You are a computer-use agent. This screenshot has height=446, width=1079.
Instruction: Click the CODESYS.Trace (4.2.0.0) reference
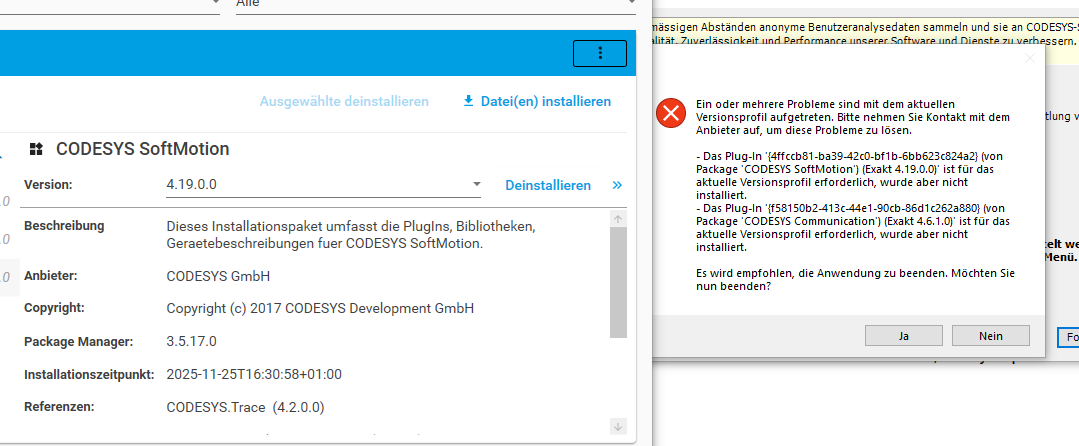(245, 407)
